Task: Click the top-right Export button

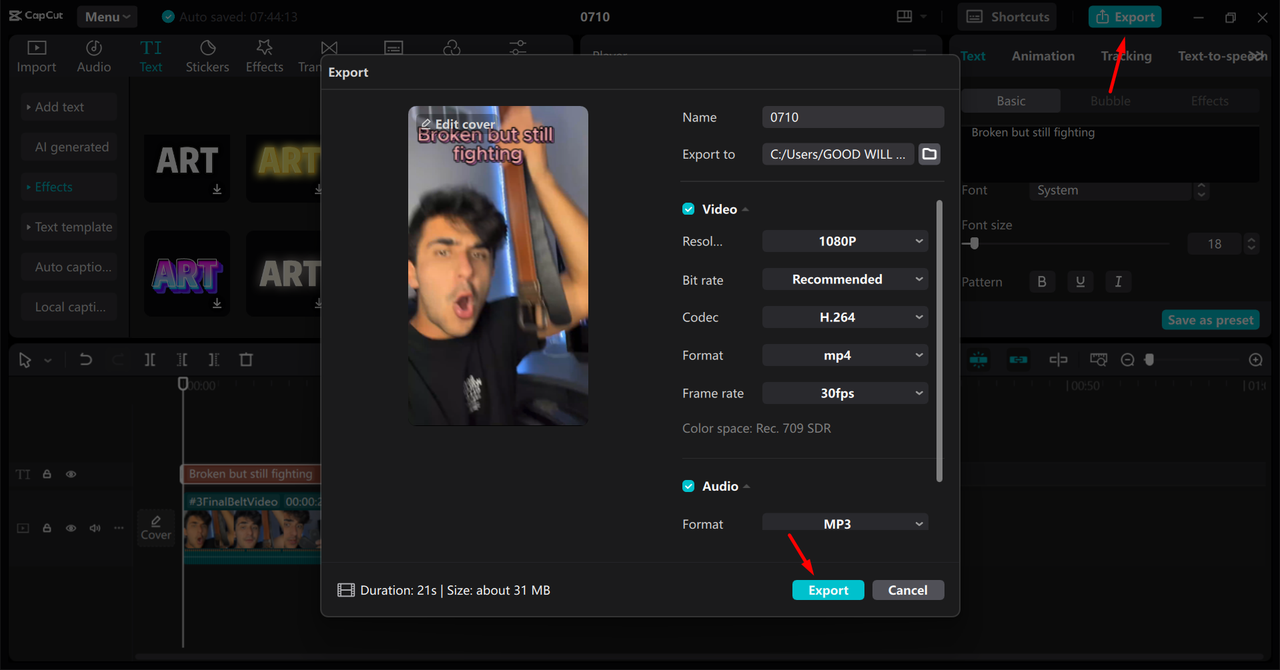Action: (x=1125, y=17)
